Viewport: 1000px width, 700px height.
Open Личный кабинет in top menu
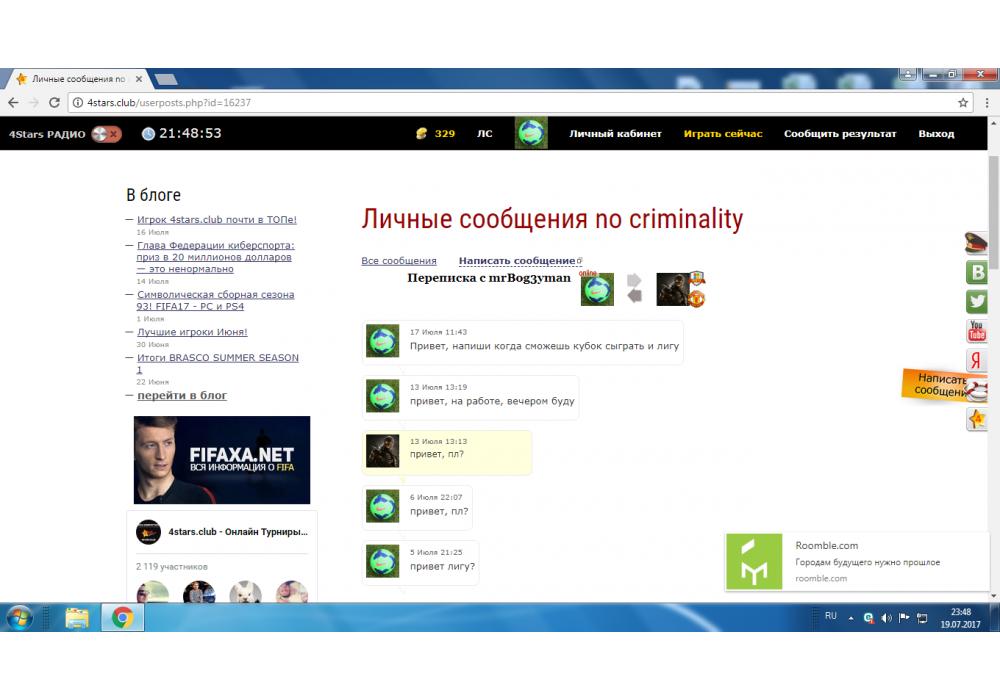click(615, 134)
